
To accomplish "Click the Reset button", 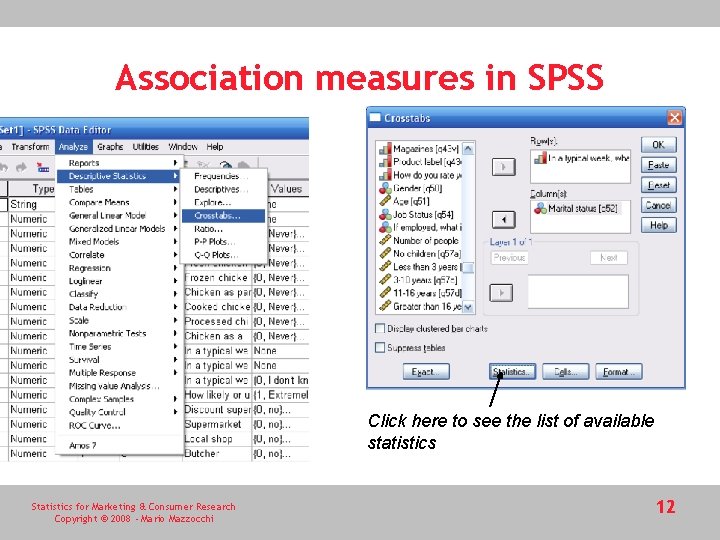I will tap(658, 186).
